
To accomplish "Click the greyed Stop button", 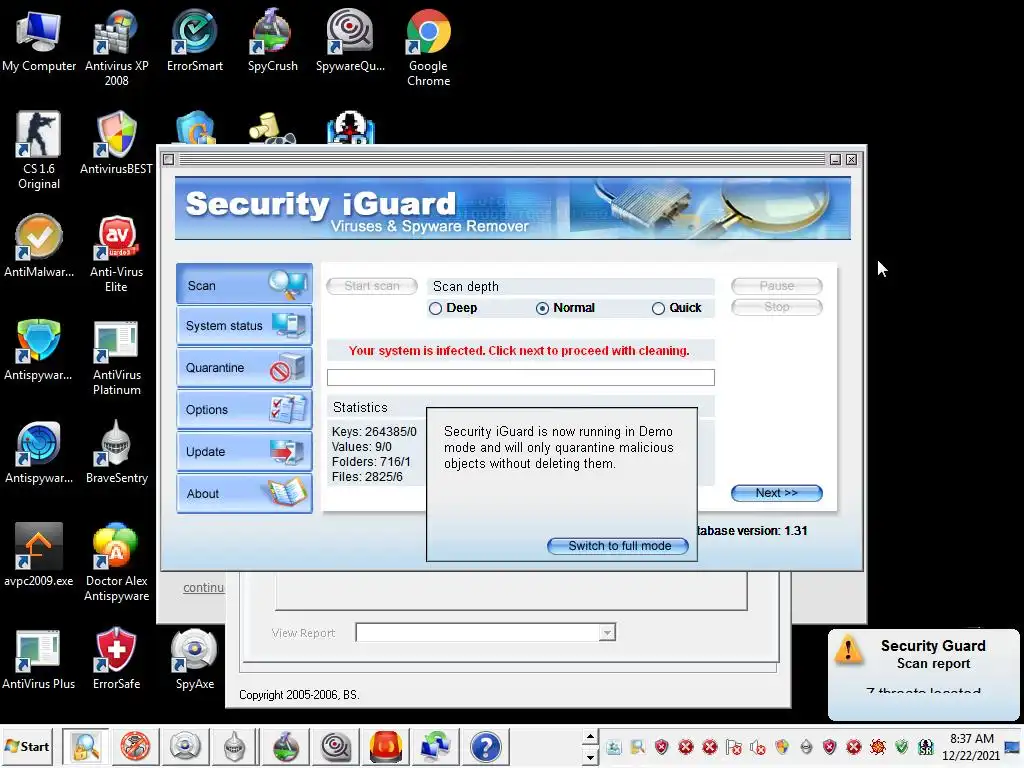I will 776,307.
